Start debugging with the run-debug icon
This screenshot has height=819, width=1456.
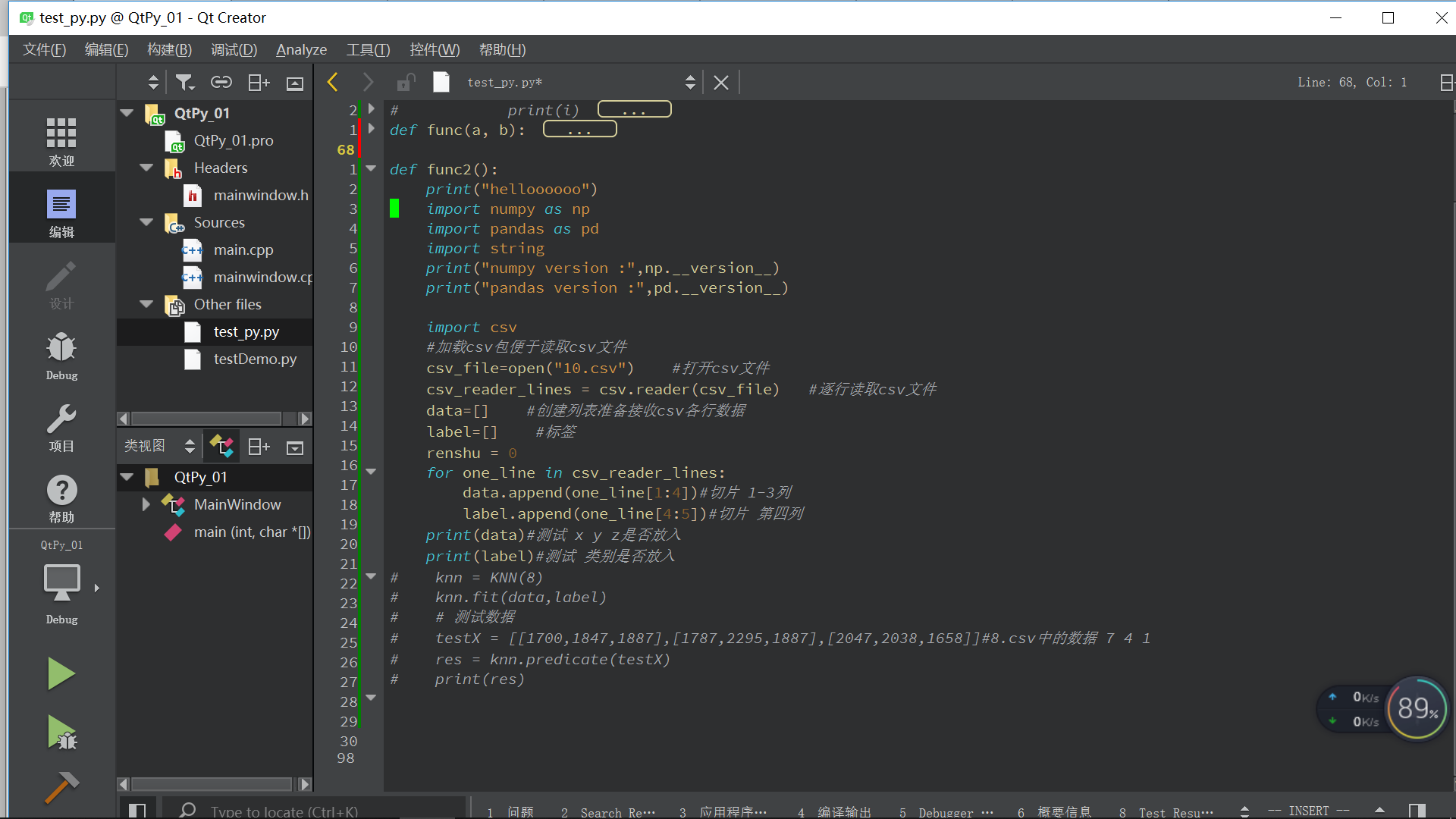point(61,733)
